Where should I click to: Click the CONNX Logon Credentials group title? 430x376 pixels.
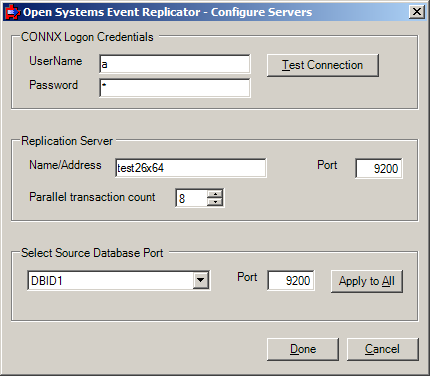87,37
